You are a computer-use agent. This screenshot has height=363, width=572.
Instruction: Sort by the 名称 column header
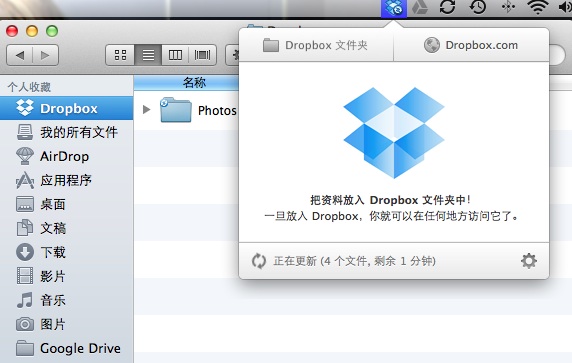tap(186, 83)
